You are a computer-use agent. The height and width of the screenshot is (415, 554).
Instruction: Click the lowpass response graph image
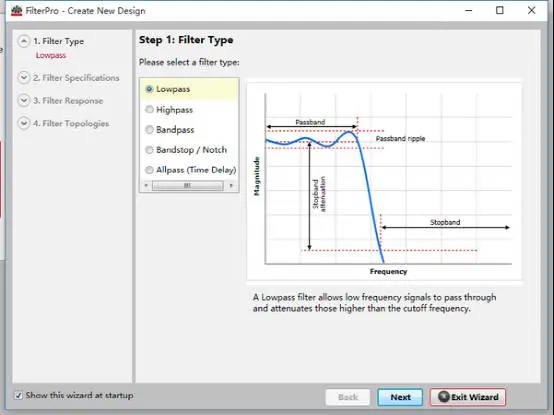click(384, 182)
